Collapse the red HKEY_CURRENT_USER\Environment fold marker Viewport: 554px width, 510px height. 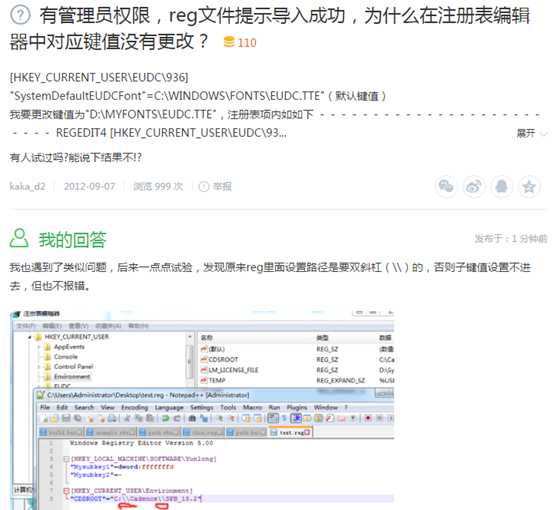[66, 491]
